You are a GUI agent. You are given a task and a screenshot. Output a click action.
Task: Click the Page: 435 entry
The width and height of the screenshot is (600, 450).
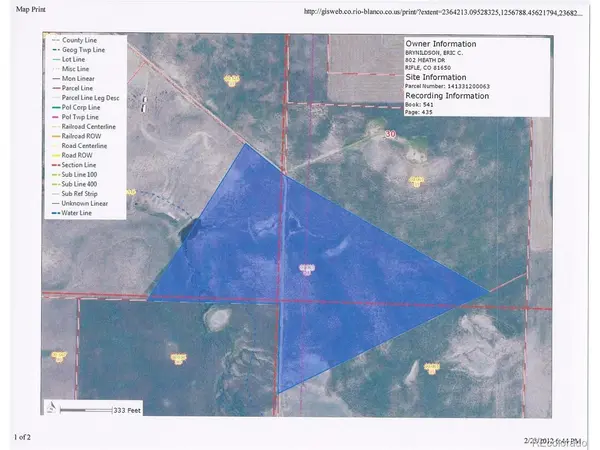coord(419,112)
